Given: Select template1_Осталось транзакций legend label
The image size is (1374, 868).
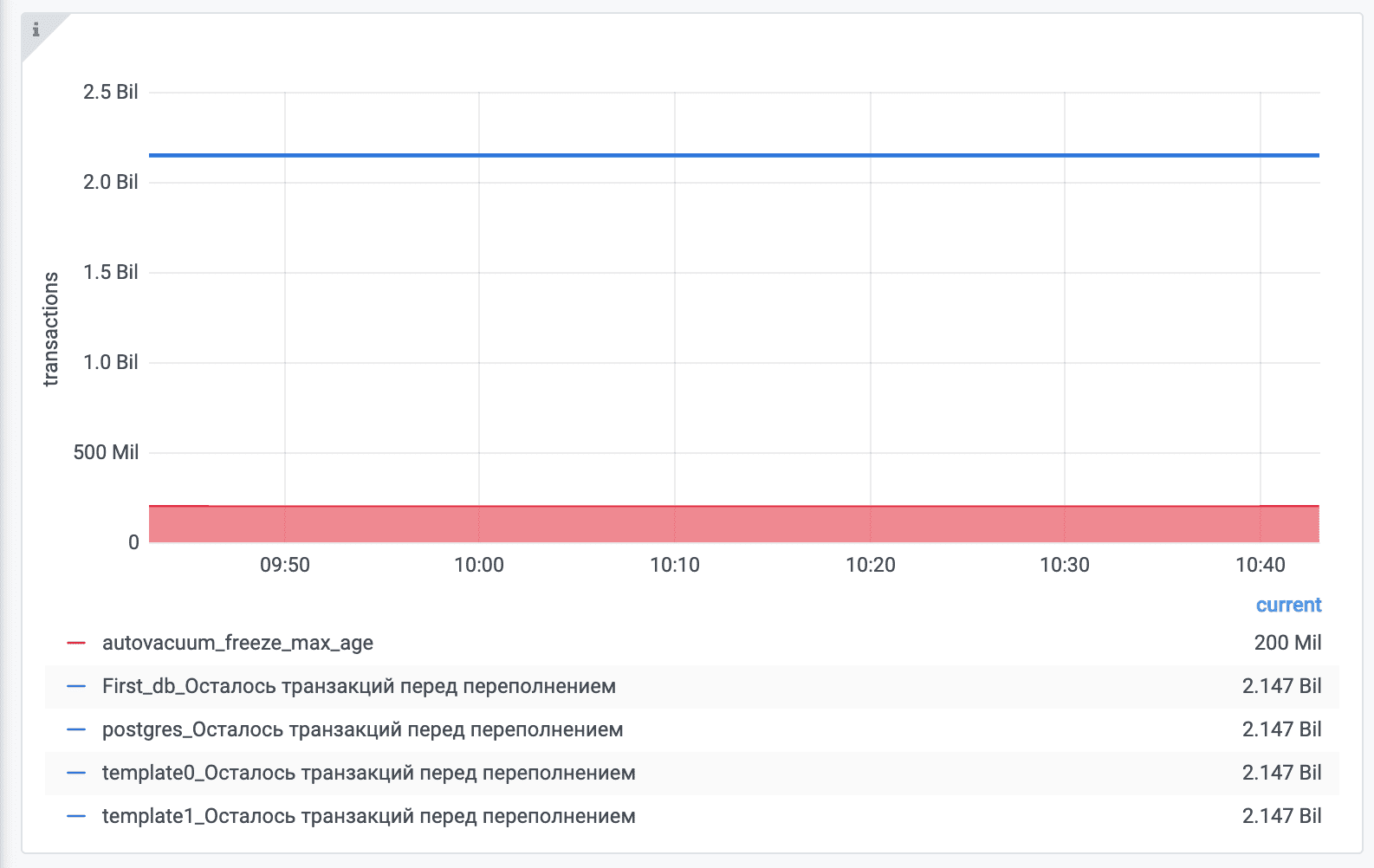Looking at the screenshot, I should coord(368,816).
